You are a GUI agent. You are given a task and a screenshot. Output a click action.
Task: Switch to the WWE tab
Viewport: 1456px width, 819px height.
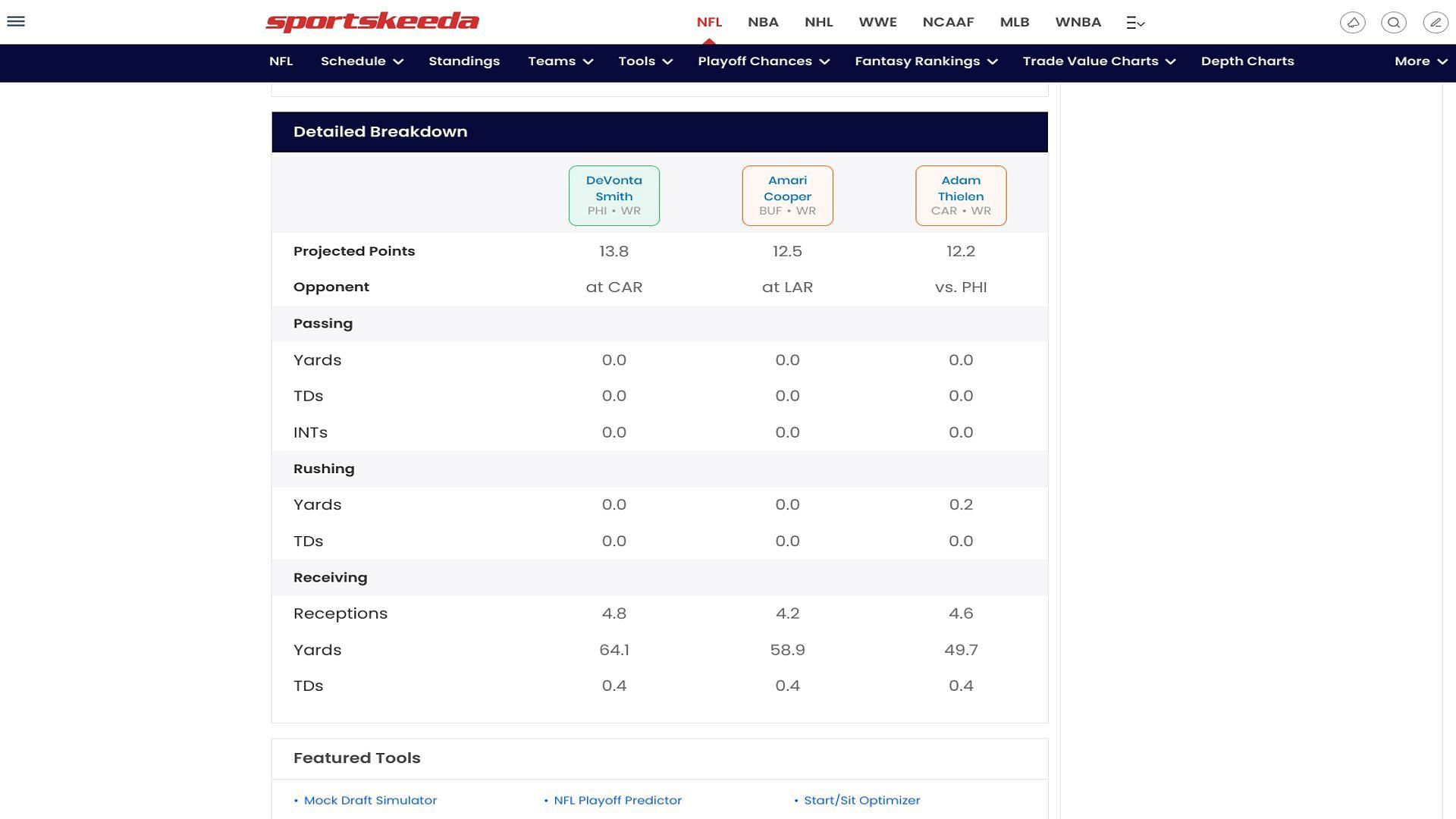click(x=877, y=22)
